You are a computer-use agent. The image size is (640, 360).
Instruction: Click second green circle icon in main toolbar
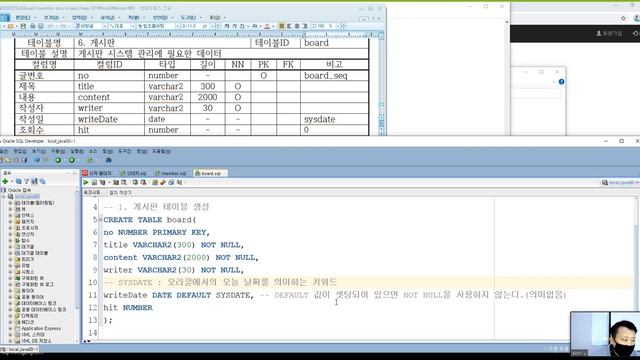click(72, 160)
